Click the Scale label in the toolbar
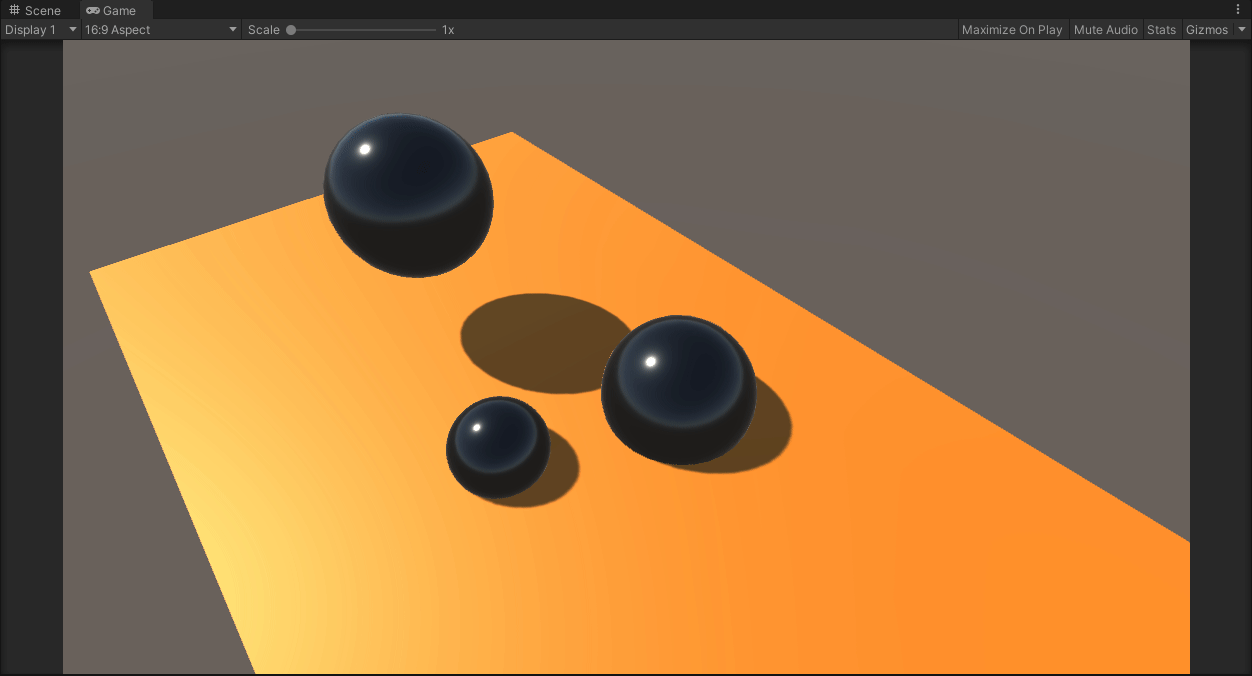1252x676 pixels. [263, 29]
